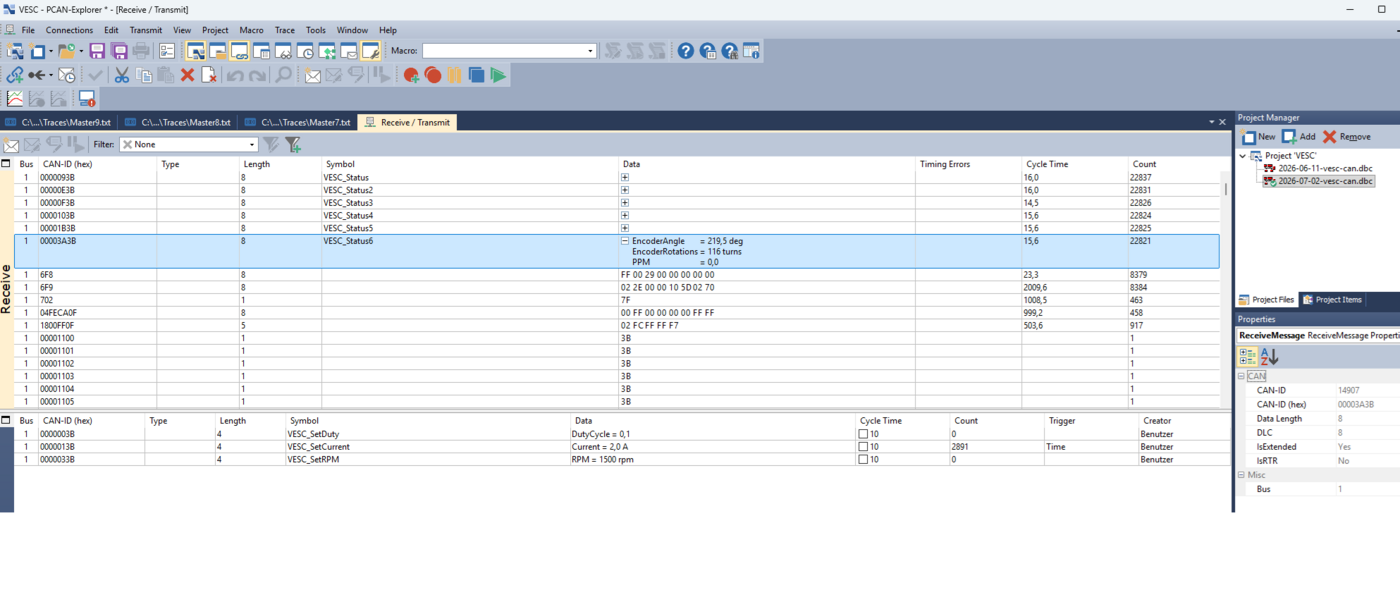
Task: Click the blue Stop trace square icon
Action: pos(476,75)
